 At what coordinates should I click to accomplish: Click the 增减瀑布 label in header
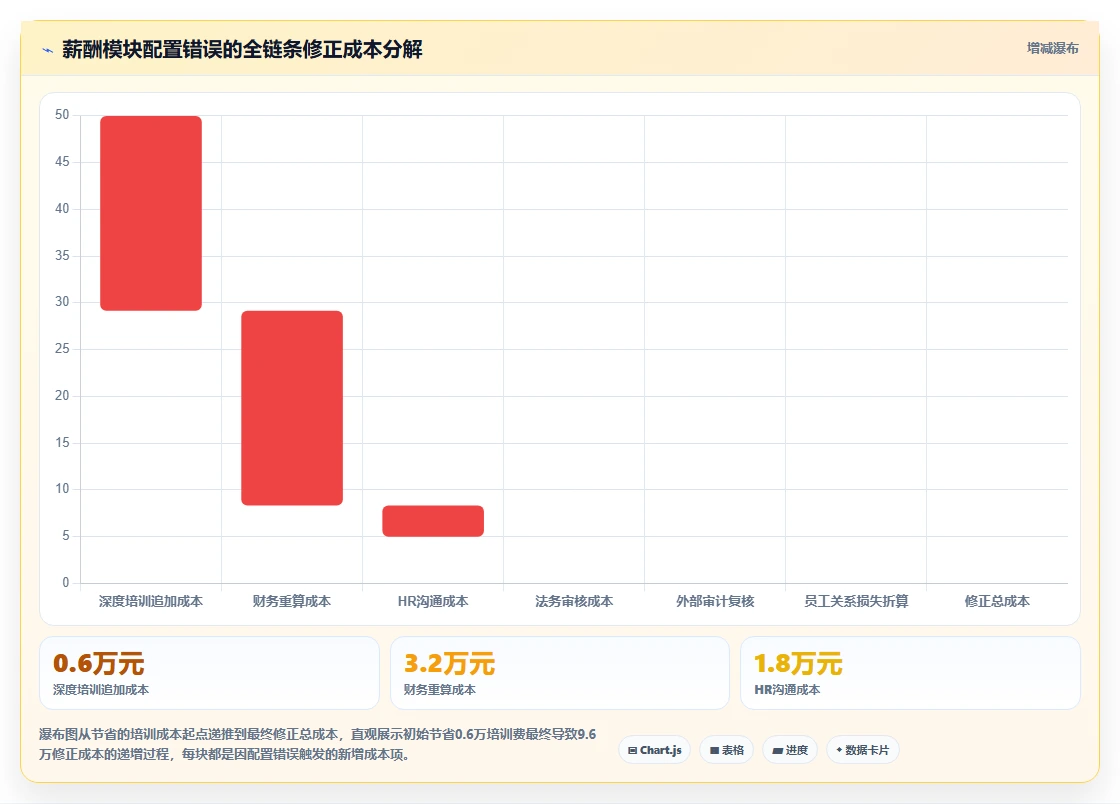pyautogui.click(x=1052, y=49)
